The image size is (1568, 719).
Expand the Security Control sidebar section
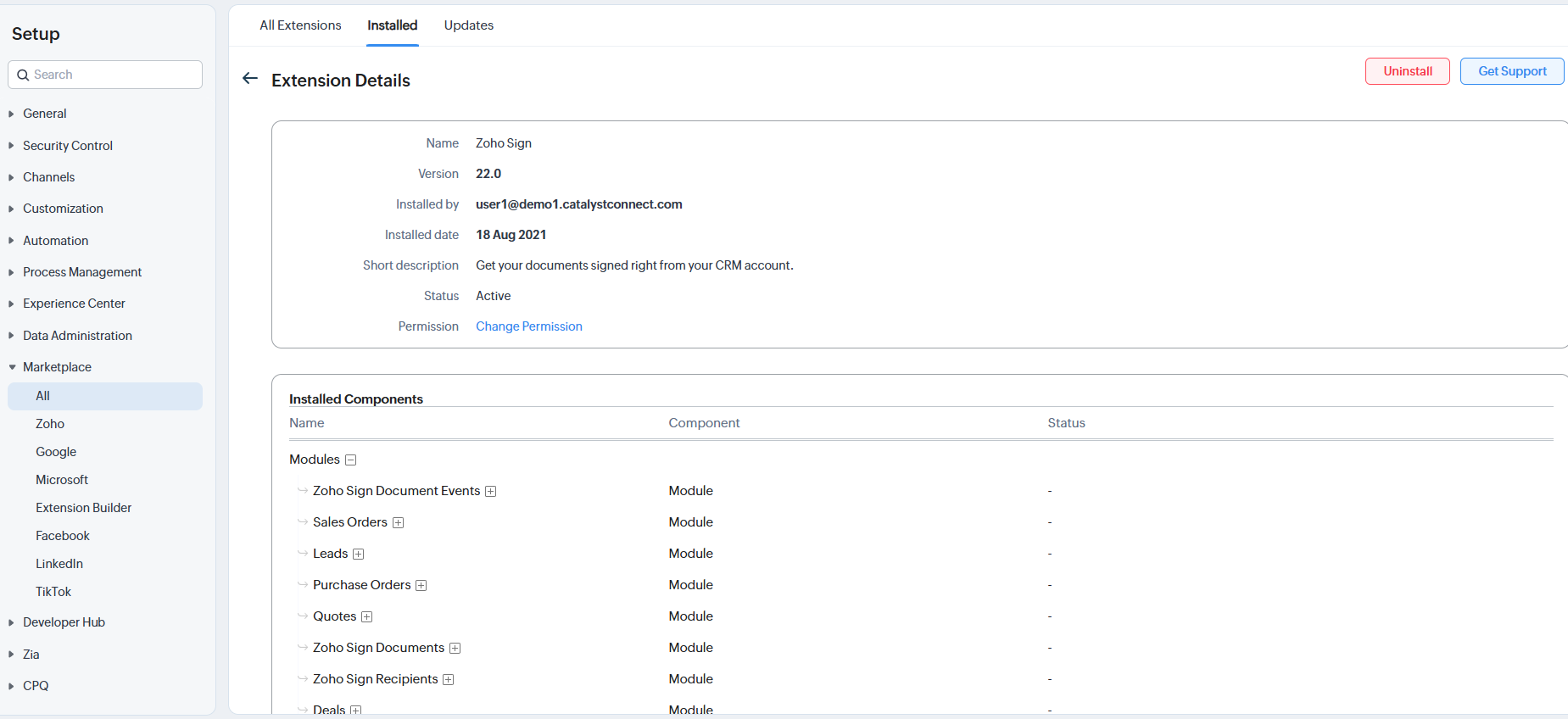(x=13, y=146)
